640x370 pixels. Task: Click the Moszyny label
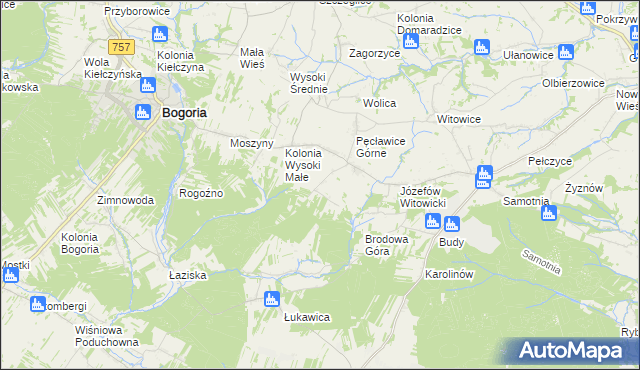(251, 144)
